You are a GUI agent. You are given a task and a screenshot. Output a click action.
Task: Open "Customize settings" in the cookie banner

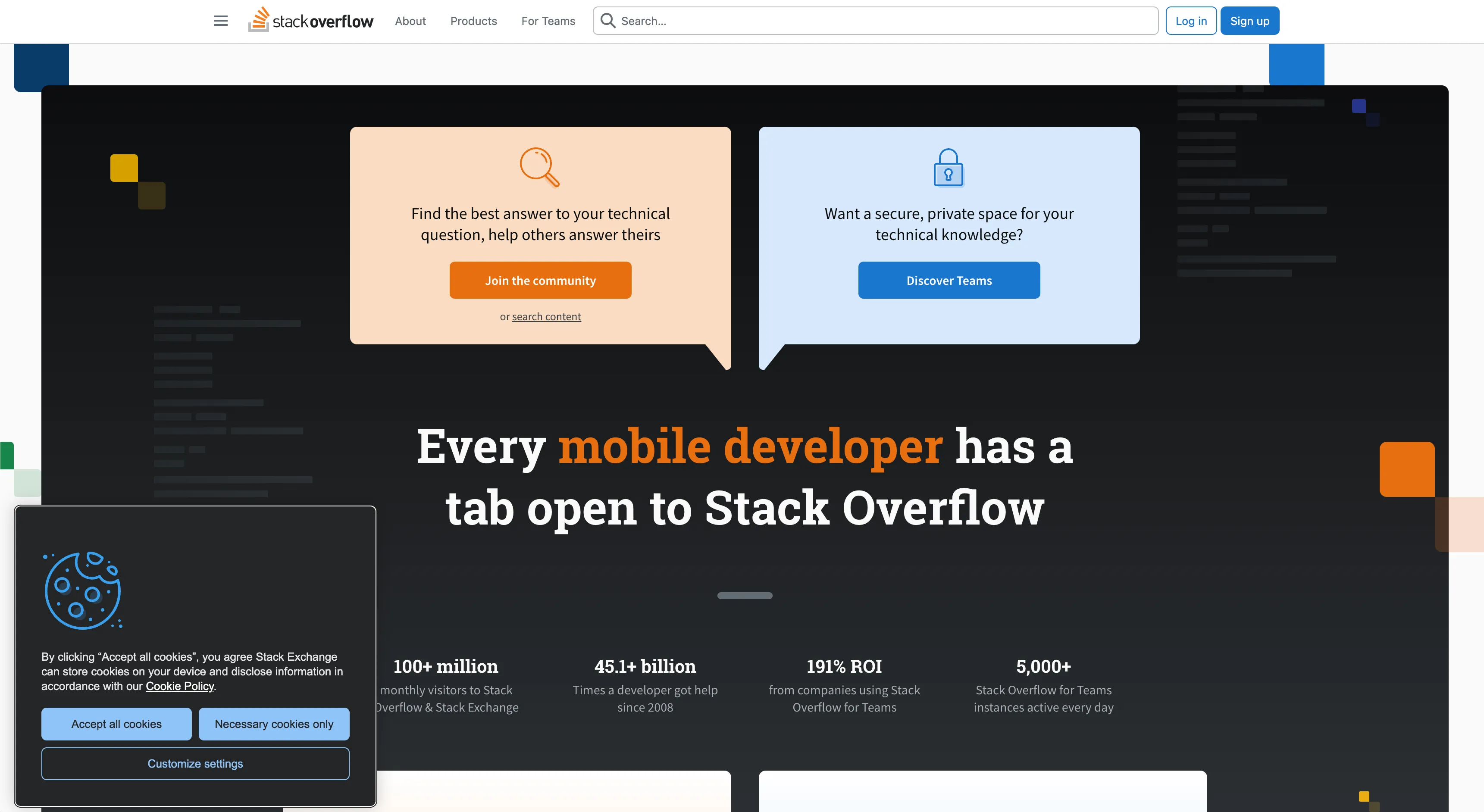point(195,763)
